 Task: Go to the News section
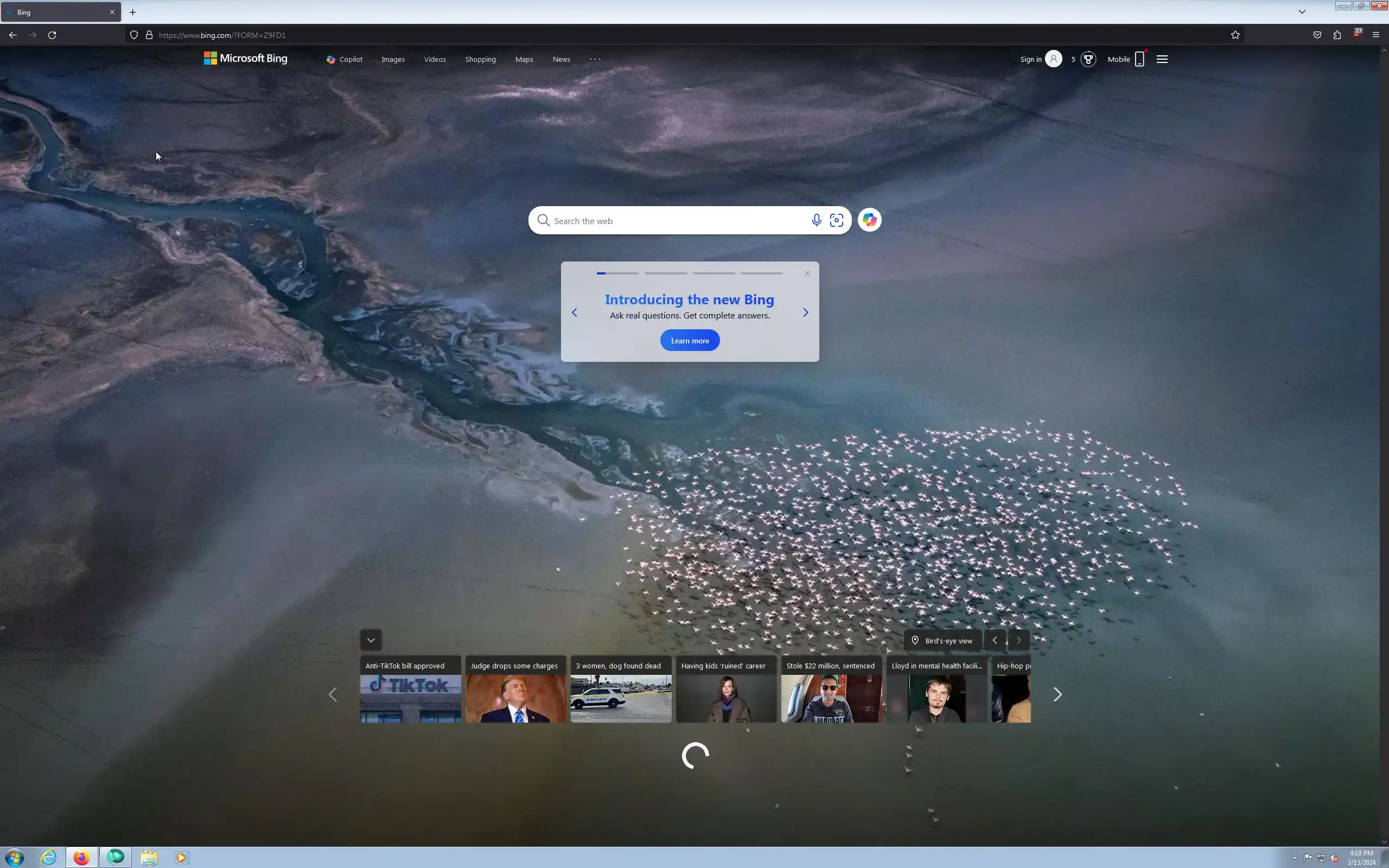561,60
